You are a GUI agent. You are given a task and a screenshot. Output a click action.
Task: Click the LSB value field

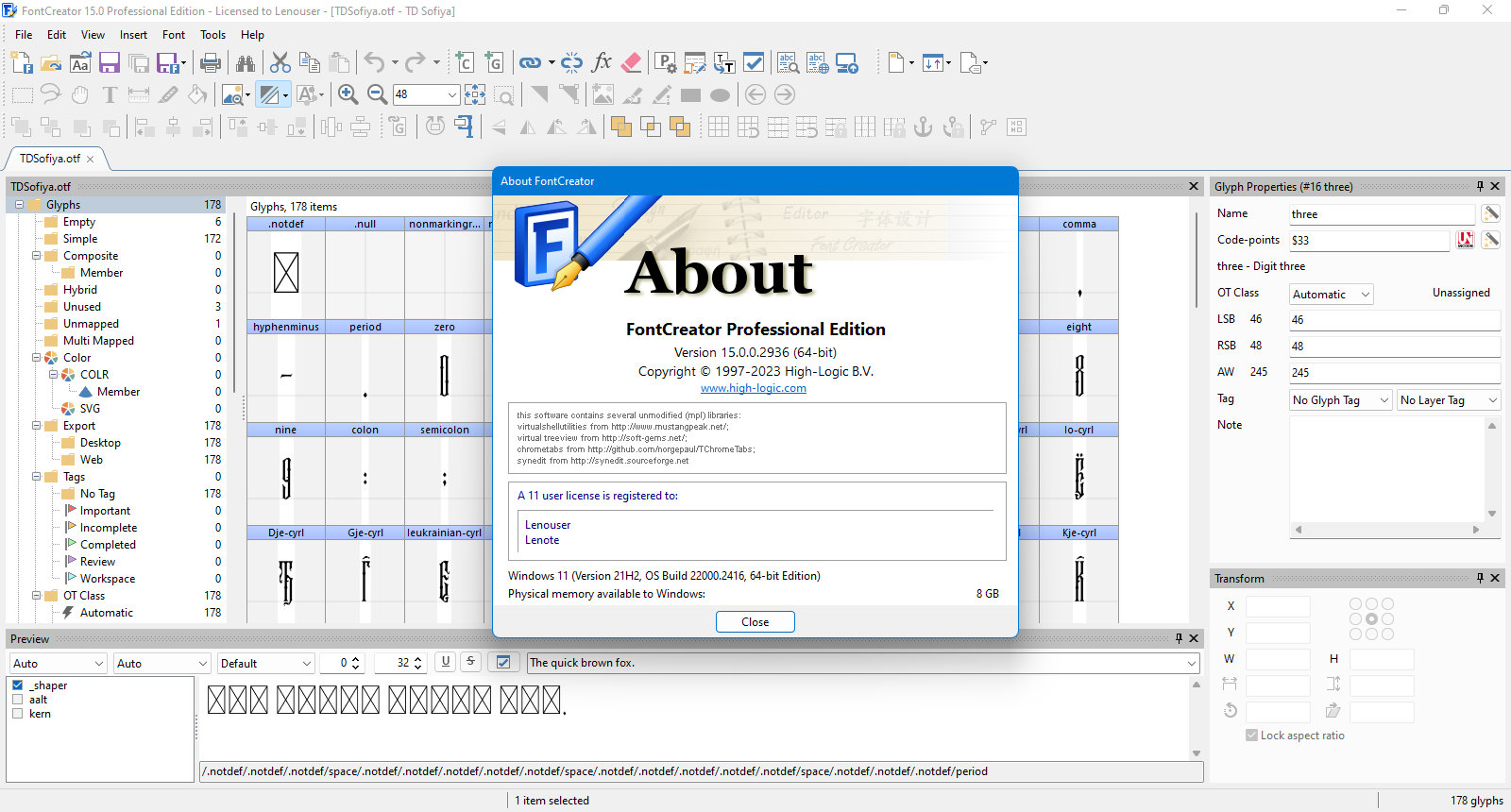point(1395,320)
